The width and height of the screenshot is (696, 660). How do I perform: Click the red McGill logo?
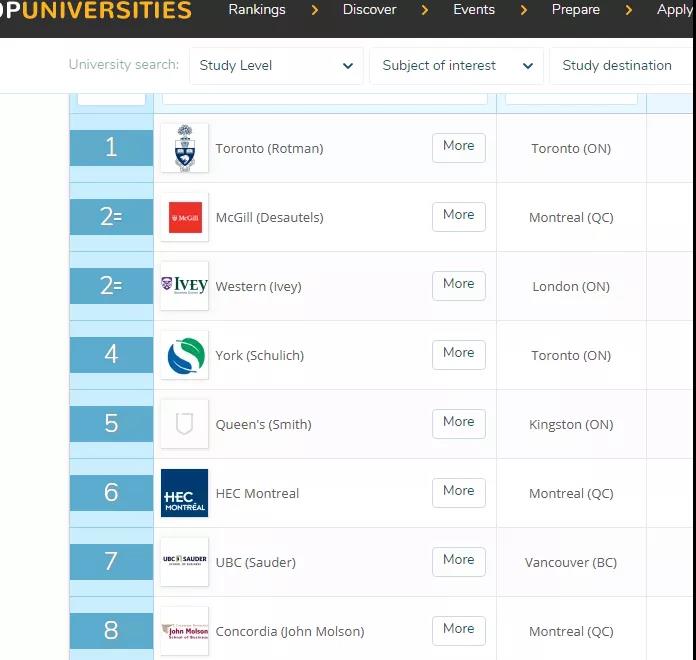[x=184, y=217]
